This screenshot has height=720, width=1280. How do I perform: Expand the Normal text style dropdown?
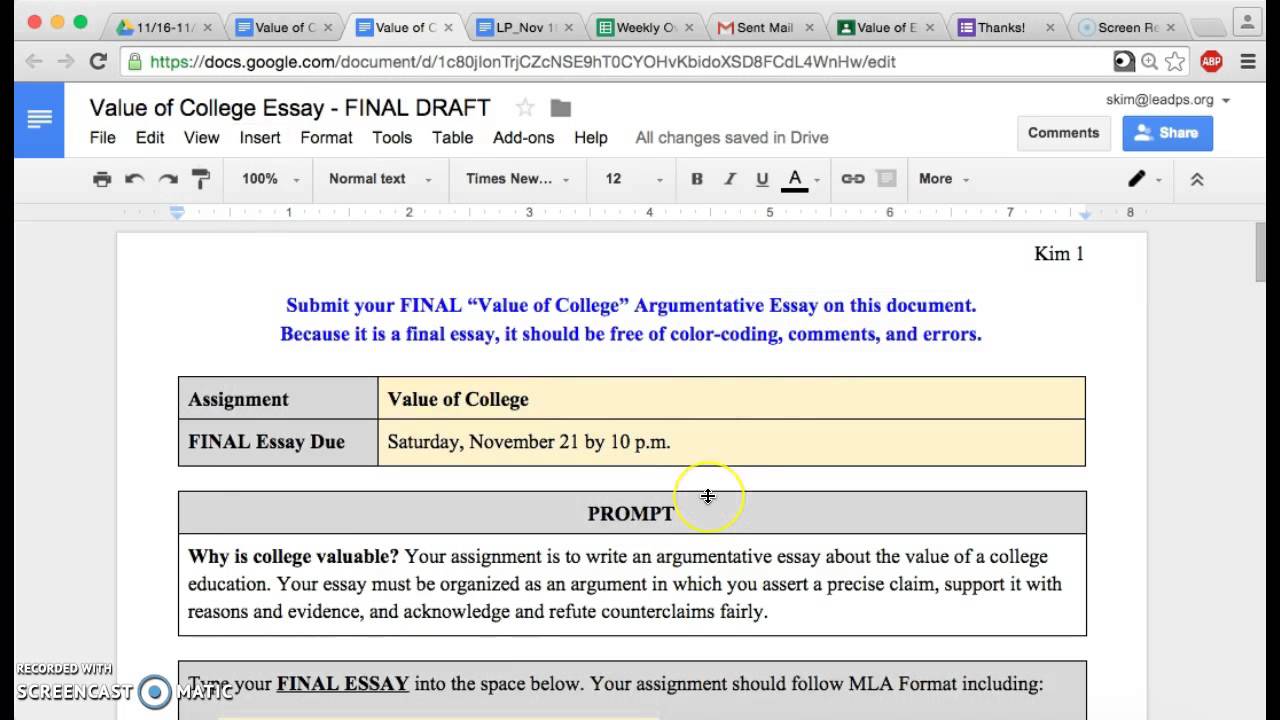coord(380,179)
